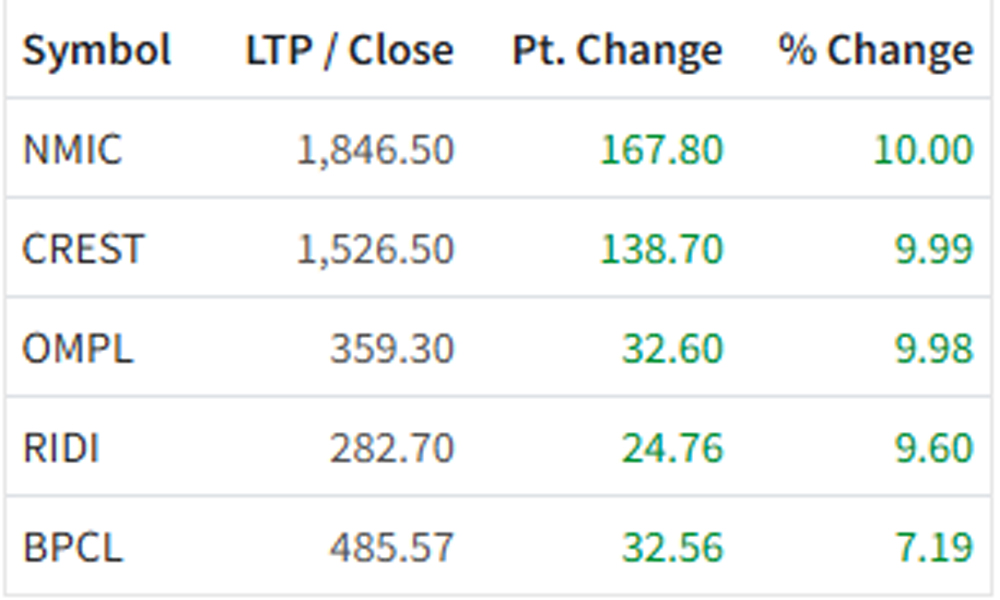Select BPCL price value 485.57

[x=392, y=548]
